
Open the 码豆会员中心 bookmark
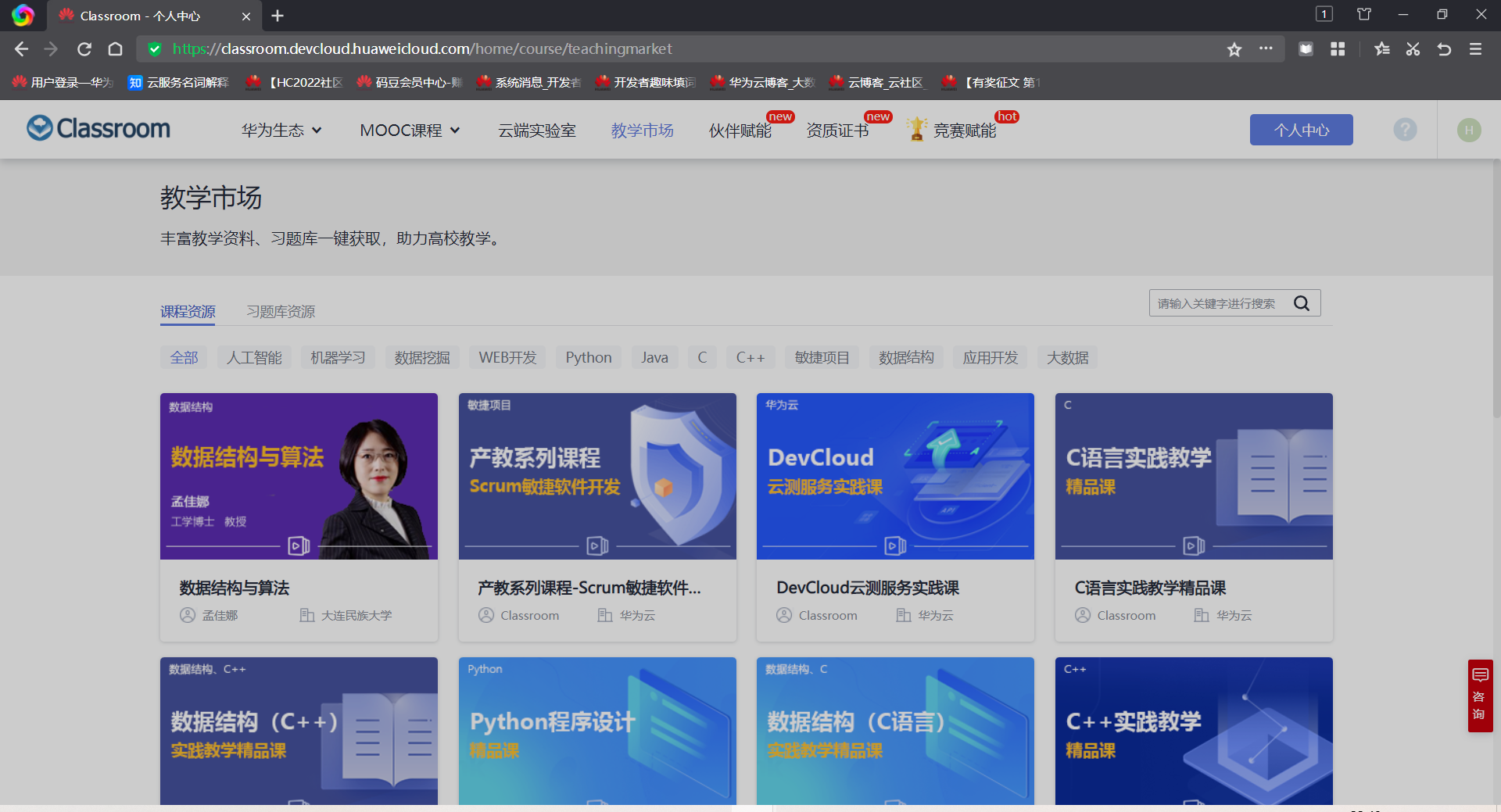click(410, 82)
